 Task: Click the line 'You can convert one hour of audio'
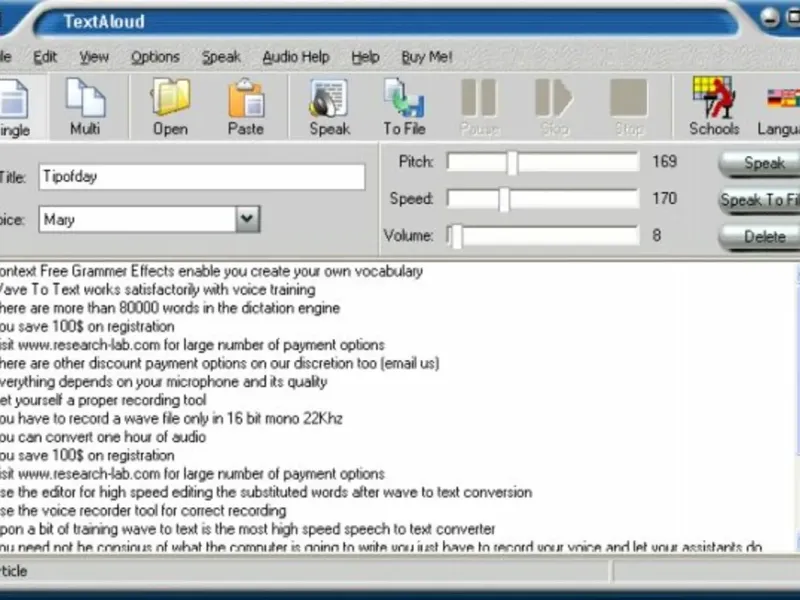103,437
